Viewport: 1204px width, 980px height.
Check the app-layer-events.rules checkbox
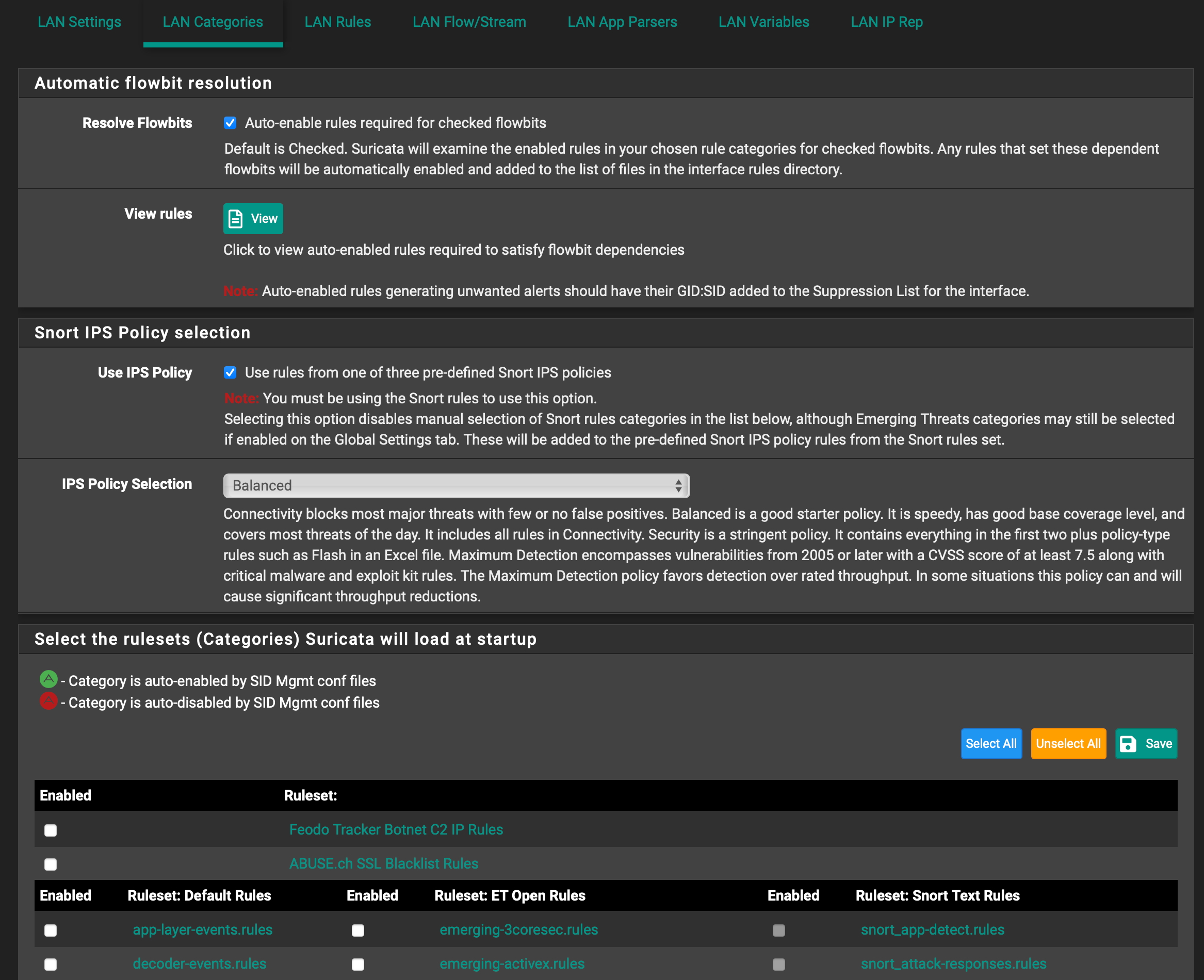[x=51, y=930]
